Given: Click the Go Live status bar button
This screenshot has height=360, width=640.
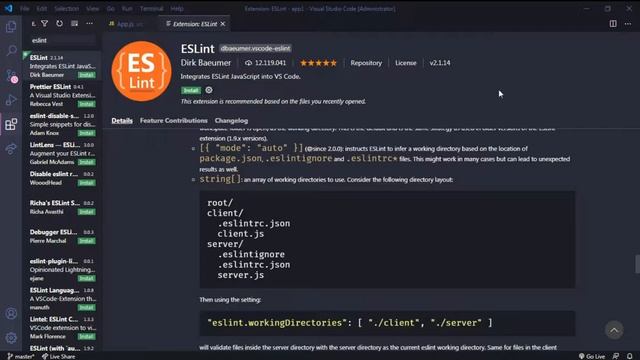Looking at the screenshot, I should pyautogui.click(x=592, y=356).
